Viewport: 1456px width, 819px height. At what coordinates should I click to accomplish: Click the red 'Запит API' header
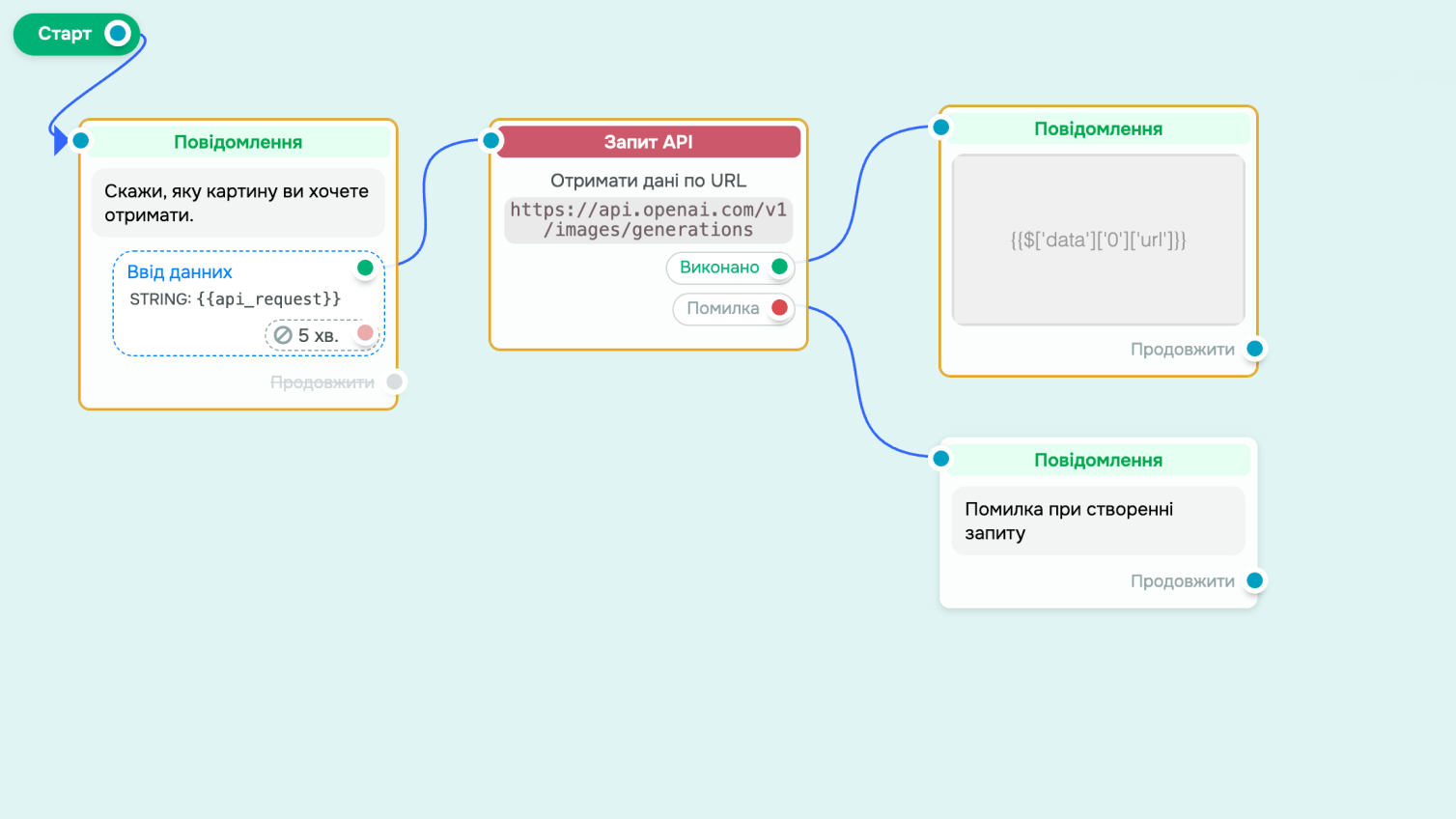(x=649, y=142)
